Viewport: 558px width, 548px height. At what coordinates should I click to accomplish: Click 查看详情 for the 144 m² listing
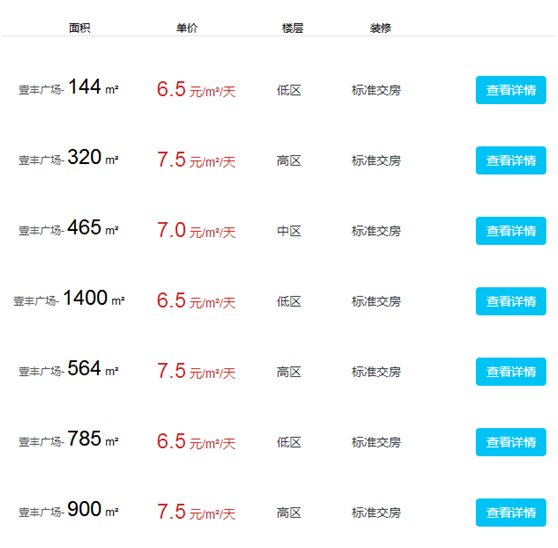click(x=511, y=90)
